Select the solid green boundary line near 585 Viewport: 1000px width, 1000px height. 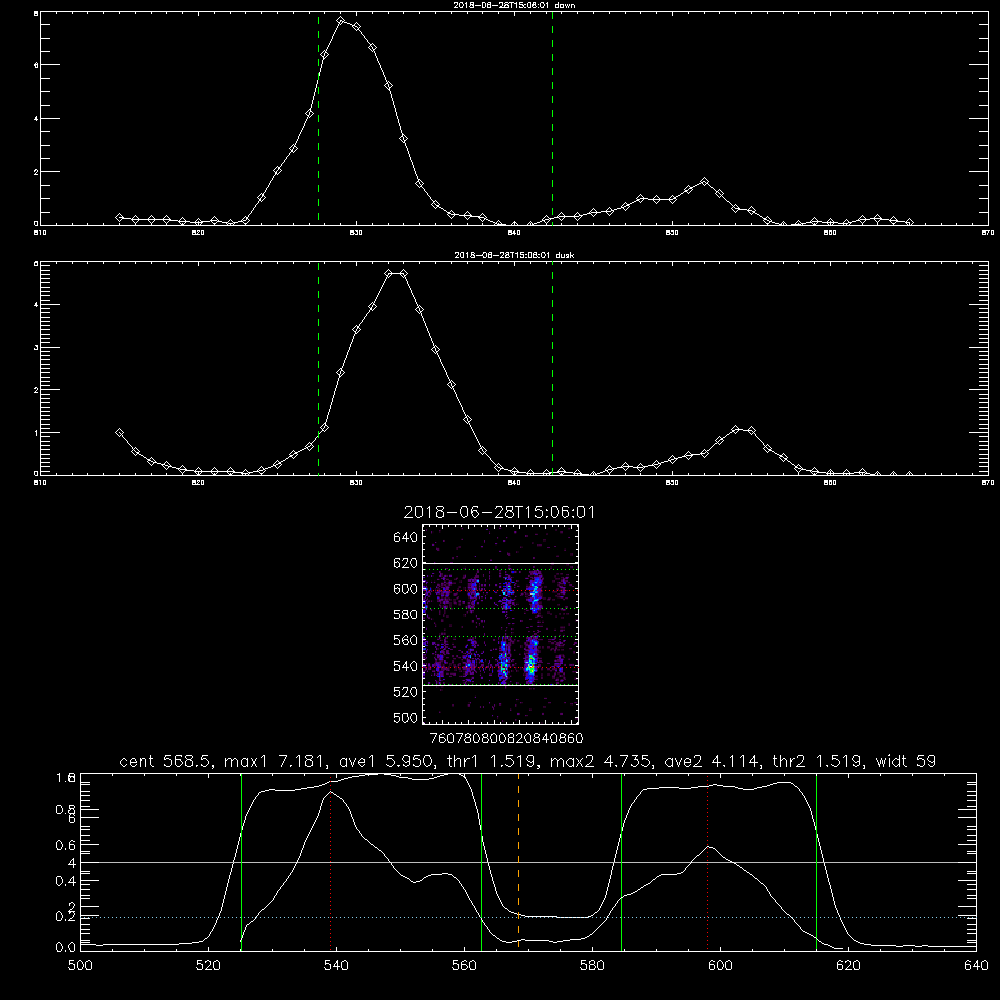[621, 861]
